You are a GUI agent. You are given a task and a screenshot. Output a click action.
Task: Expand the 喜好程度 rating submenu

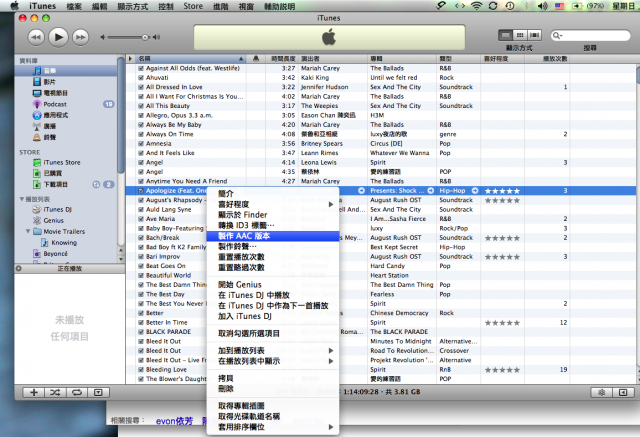273,204
